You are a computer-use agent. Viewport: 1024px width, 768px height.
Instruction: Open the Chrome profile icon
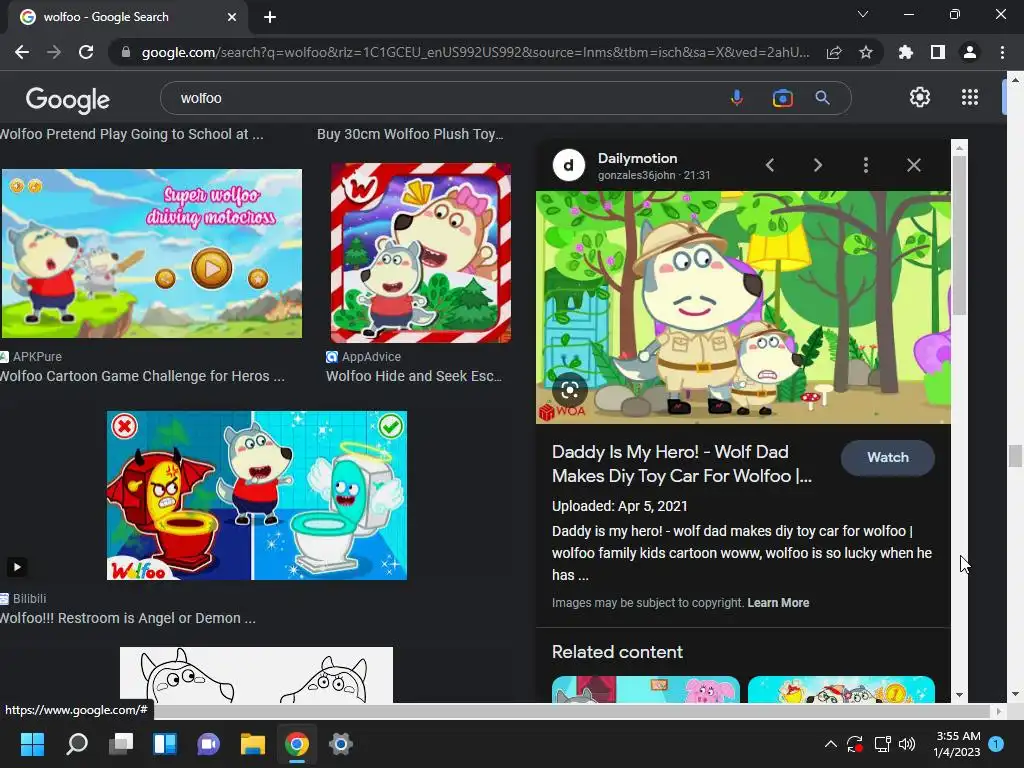click(x=970, y=52)
